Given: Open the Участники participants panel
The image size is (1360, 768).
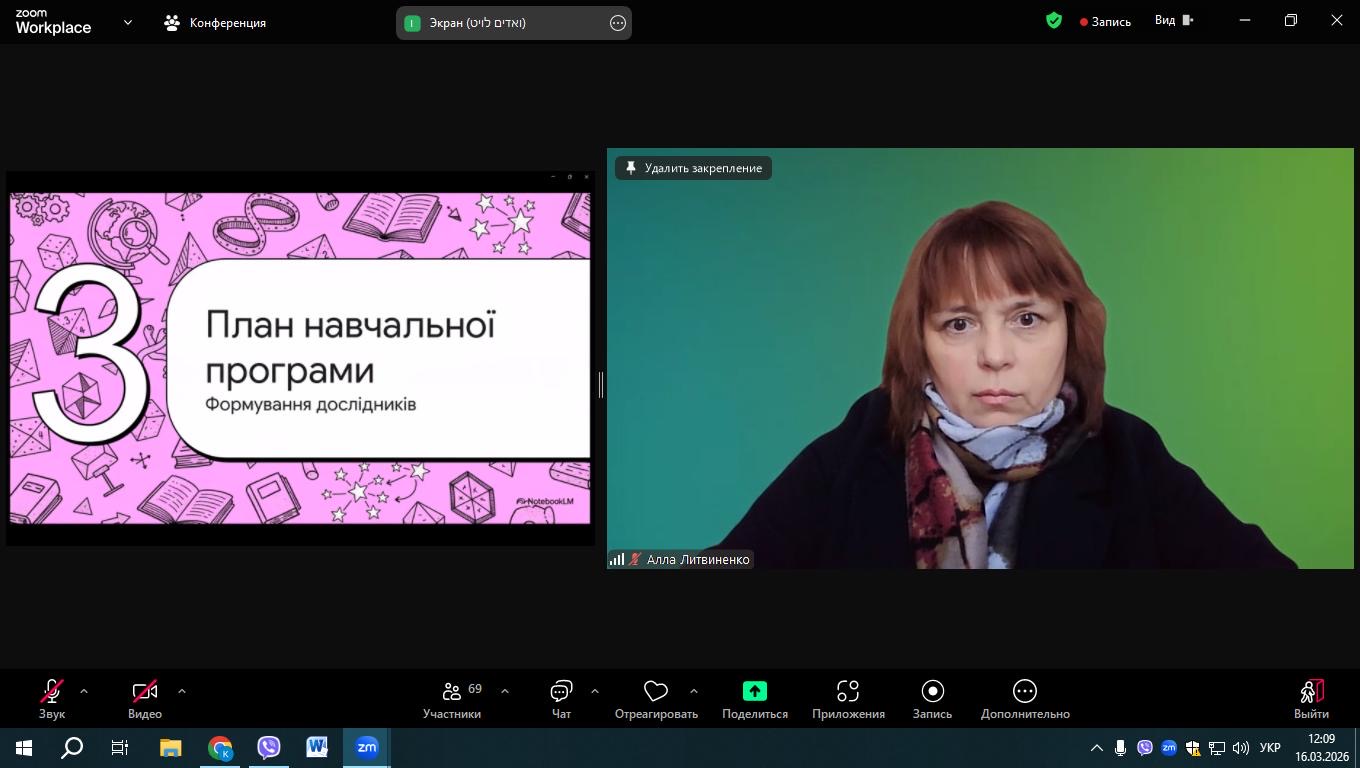Looking at the screenshot, I should click(452, 692).
